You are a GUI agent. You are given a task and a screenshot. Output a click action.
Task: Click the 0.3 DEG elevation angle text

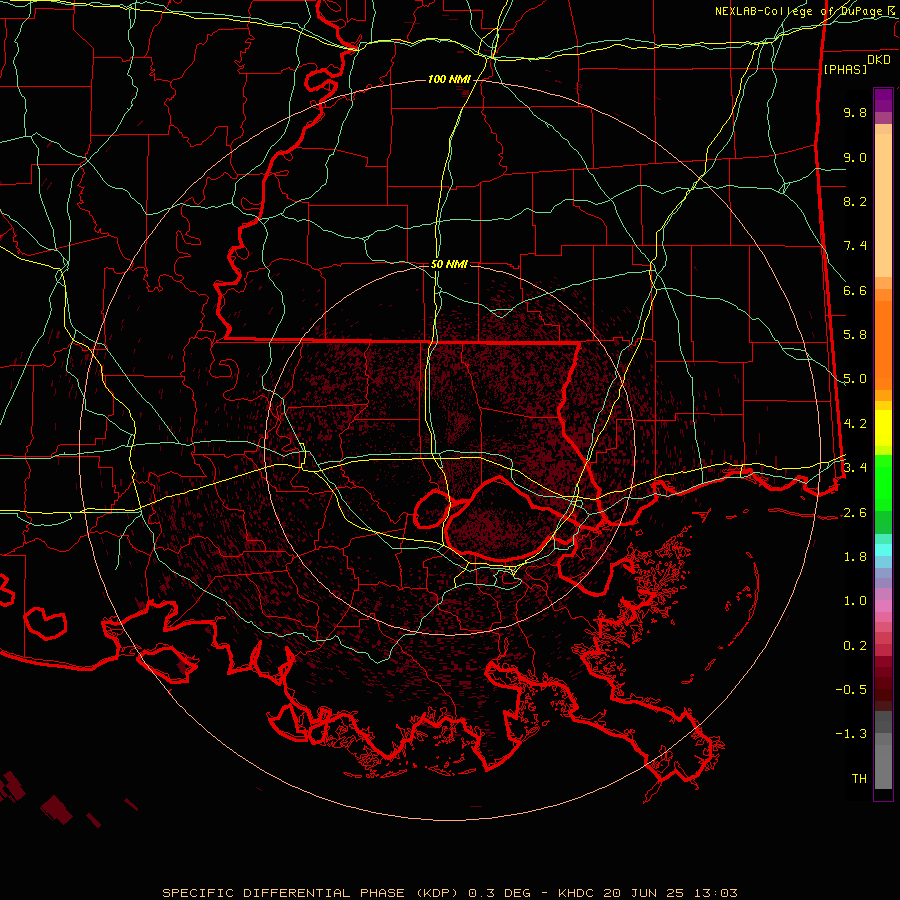[499, 893]
